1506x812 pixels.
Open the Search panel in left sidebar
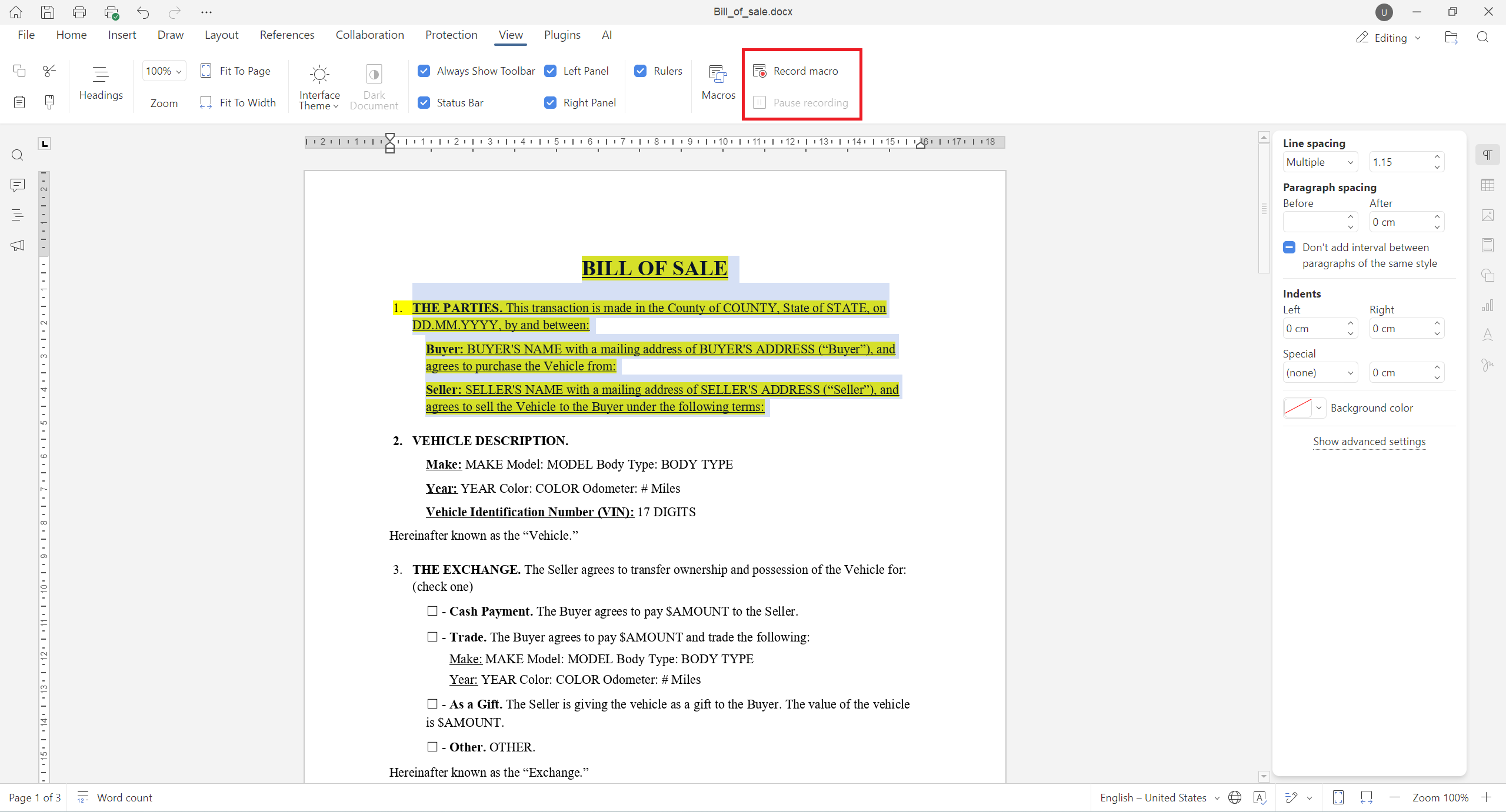coord(17,155)
